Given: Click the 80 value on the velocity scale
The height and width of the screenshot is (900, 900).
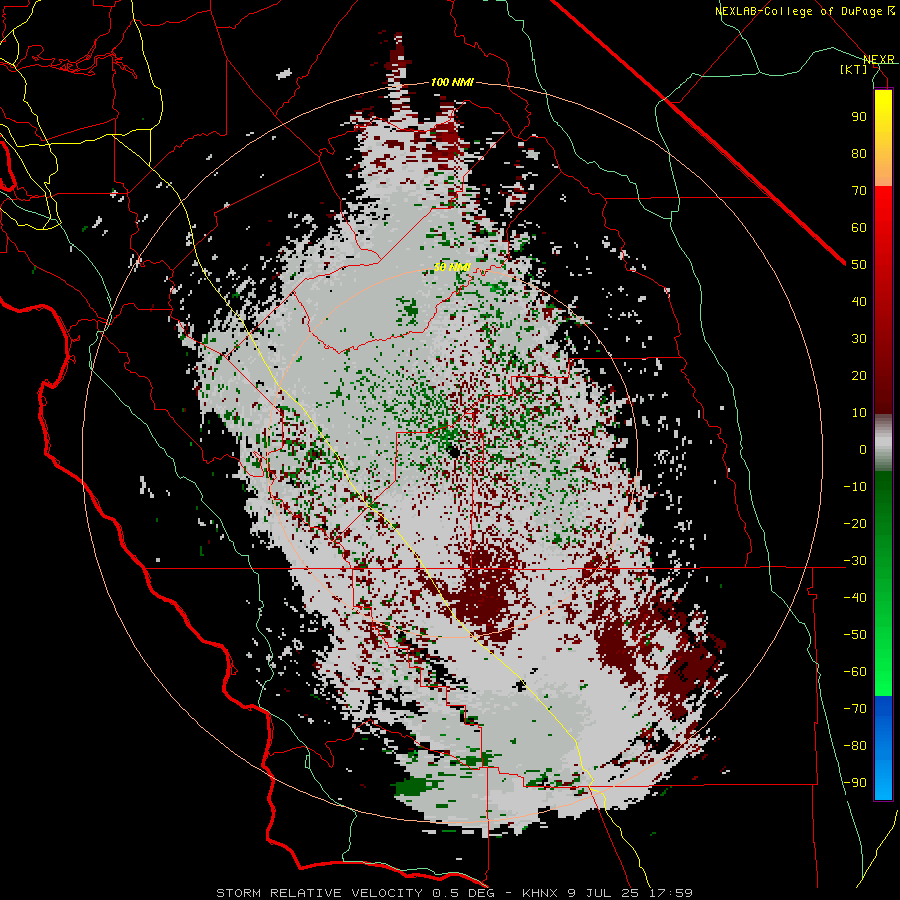Looking at the screenshot, I should [859, 154].
